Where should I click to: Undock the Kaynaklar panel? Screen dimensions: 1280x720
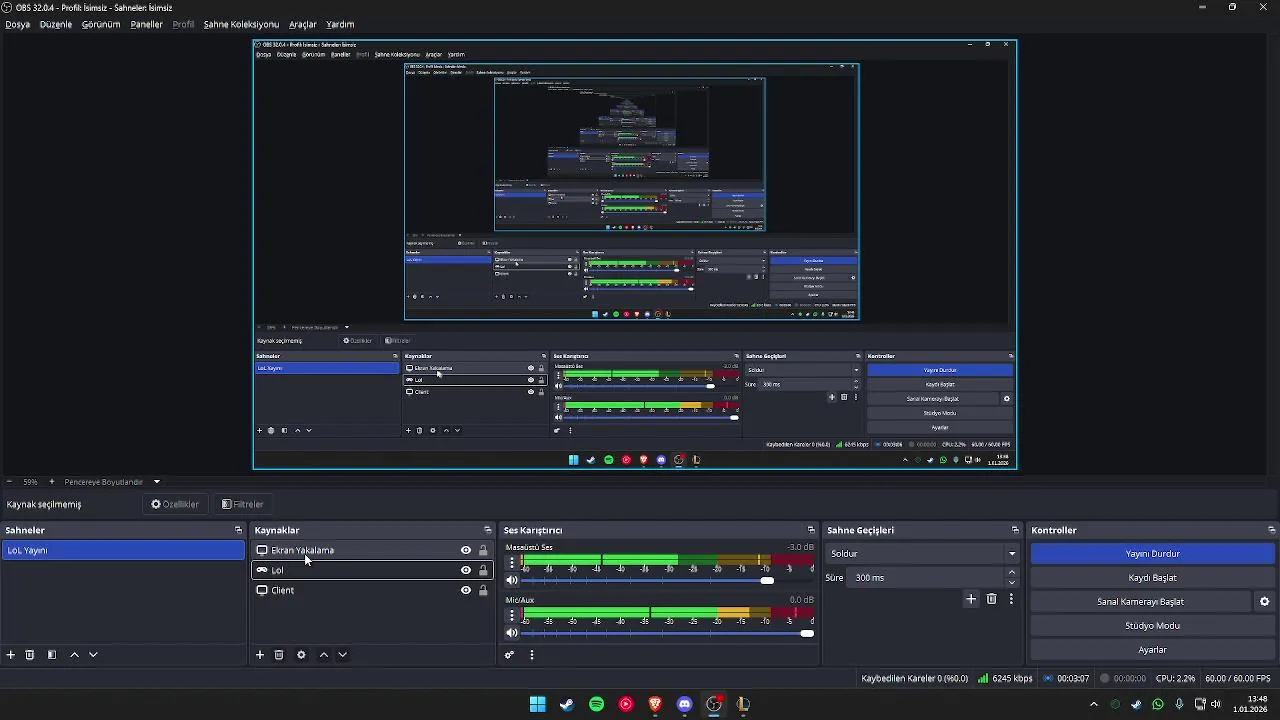pos(488,530)
